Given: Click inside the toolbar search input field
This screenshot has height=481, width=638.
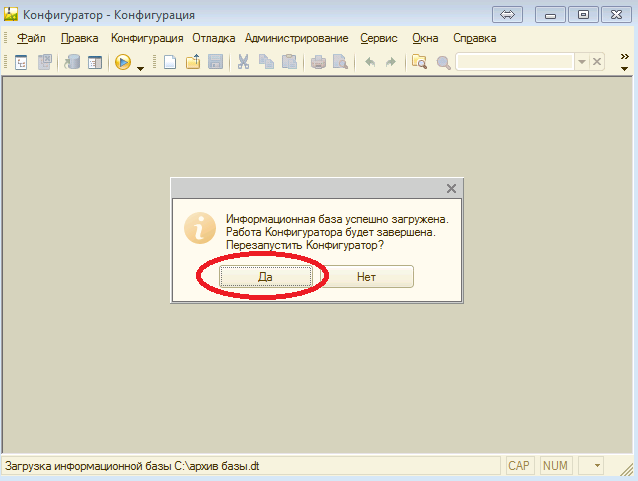Looking at the screenshot, I should (x=514, y=62).
